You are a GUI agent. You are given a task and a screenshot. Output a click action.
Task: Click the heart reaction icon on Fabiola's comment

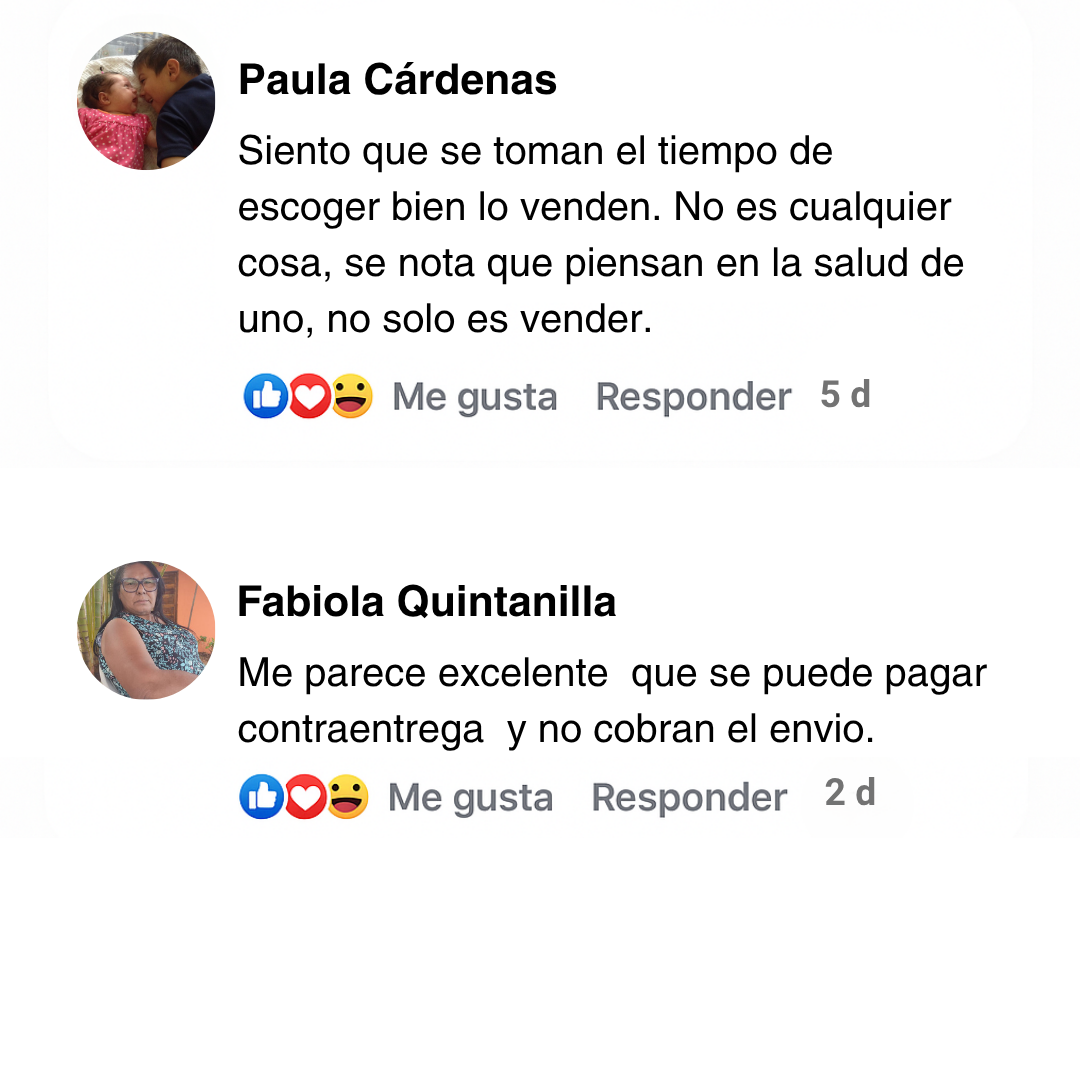tap(305, 797)
